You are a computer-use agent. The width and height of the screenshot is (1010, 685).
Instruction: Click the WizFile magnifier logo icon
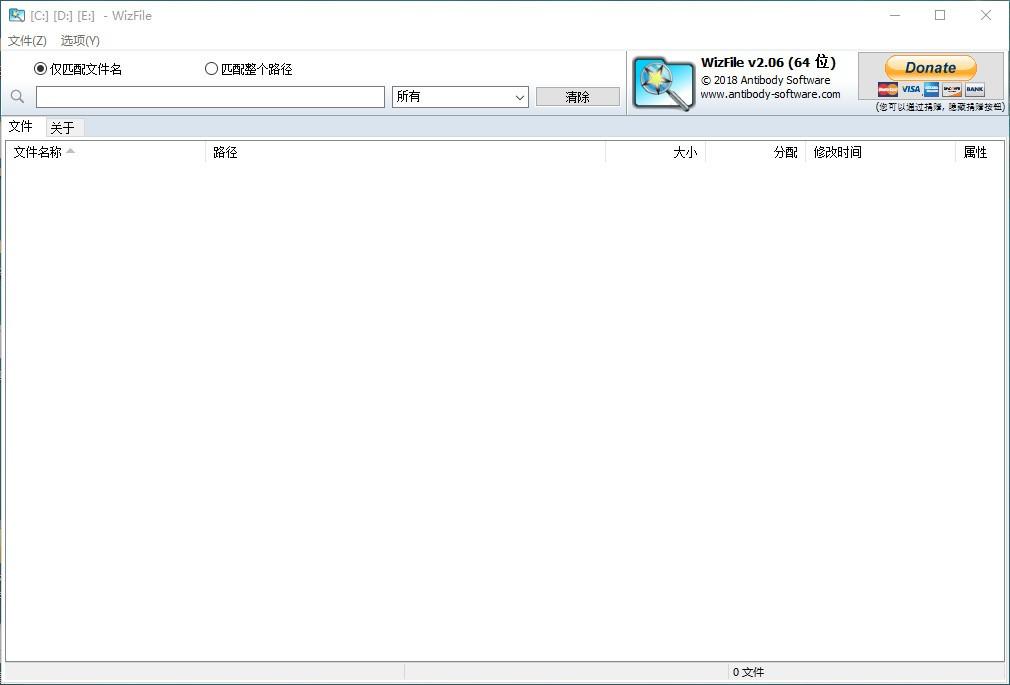tap(663, 84)
